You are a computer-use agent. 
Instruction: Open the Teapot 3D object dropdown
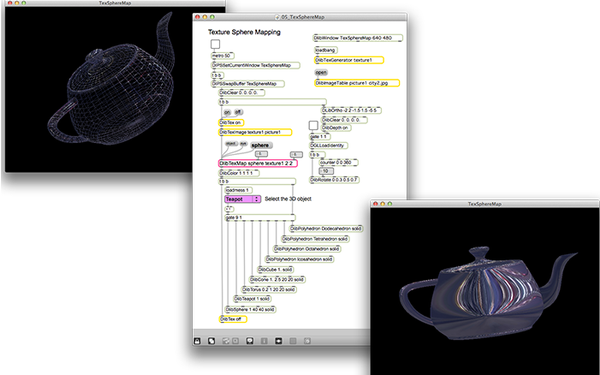243,199
